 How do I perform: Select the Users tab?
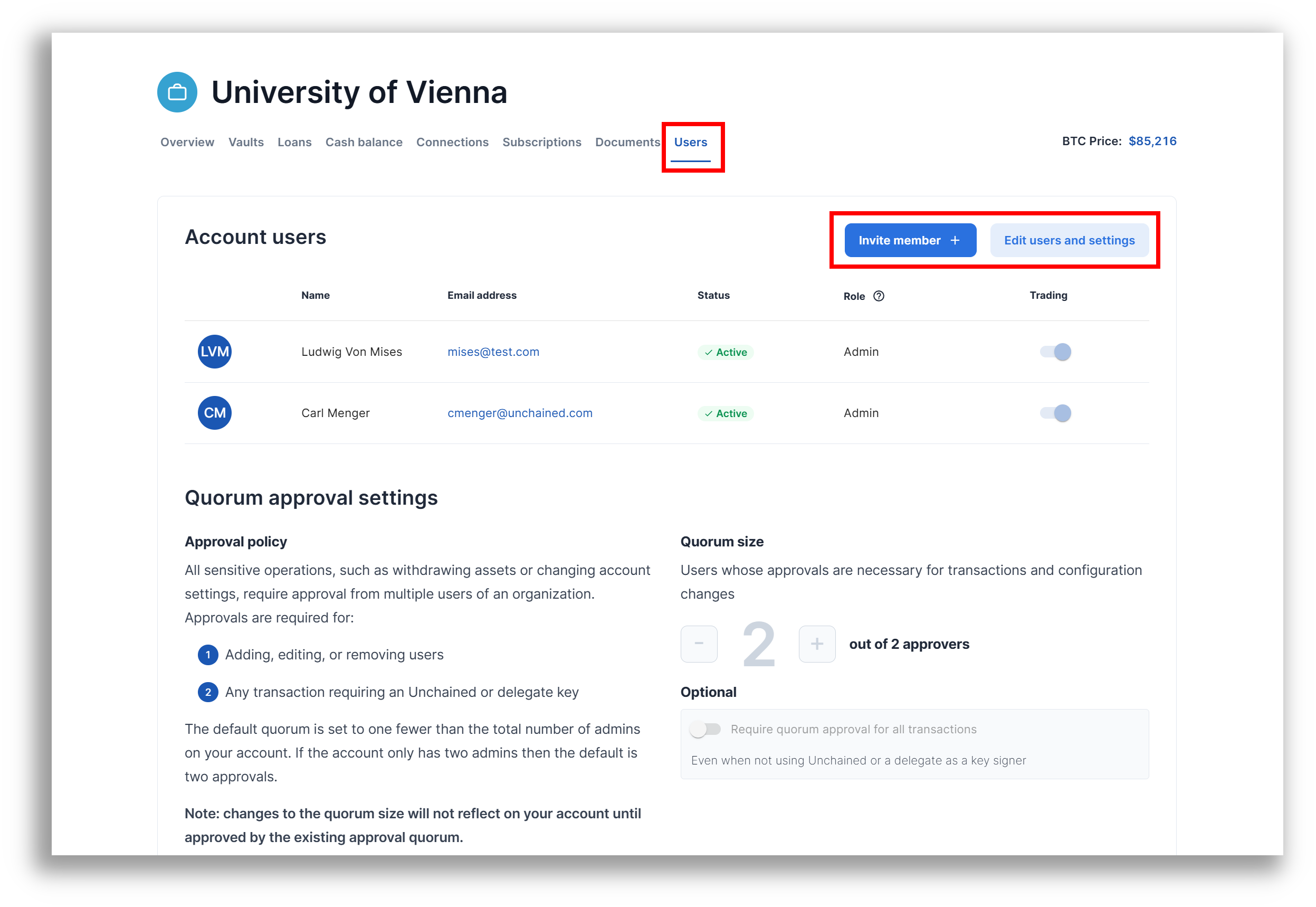point(690,142)
